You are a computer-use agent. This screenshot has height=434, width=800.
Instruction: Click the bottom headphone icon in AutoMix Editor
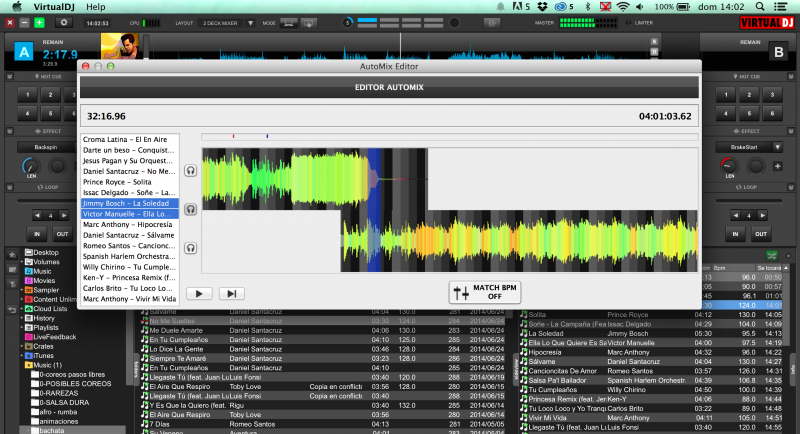pyautogui.click(x=190, y=248)
